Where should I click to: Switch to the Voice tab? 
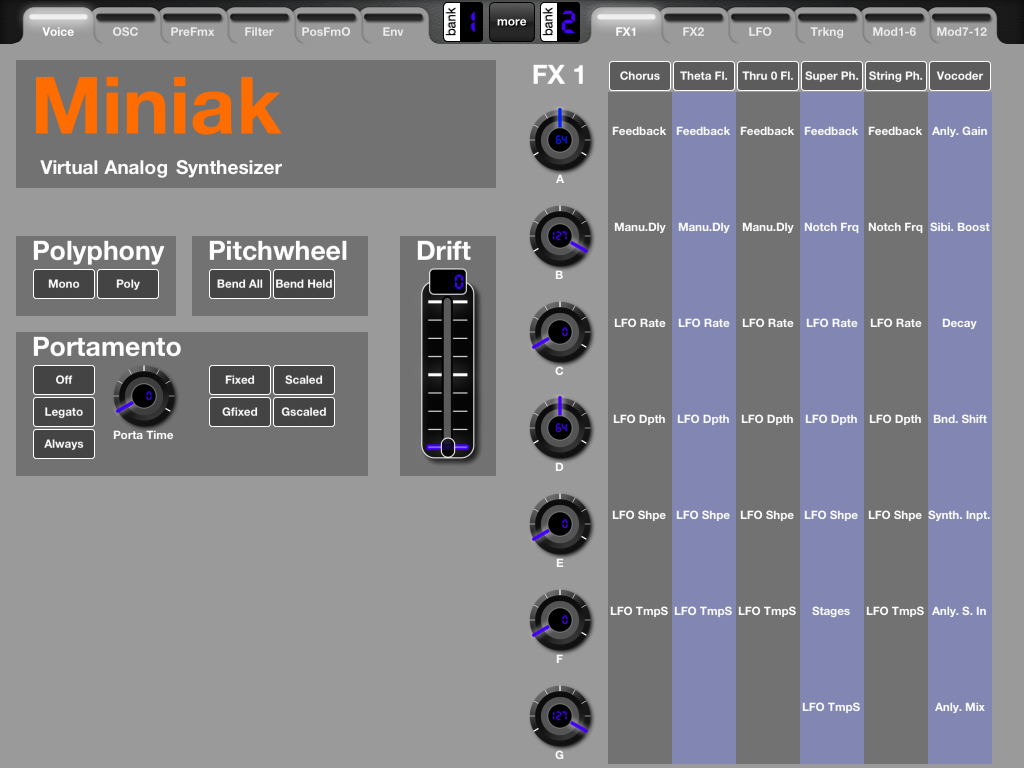[x=58, y=26]
